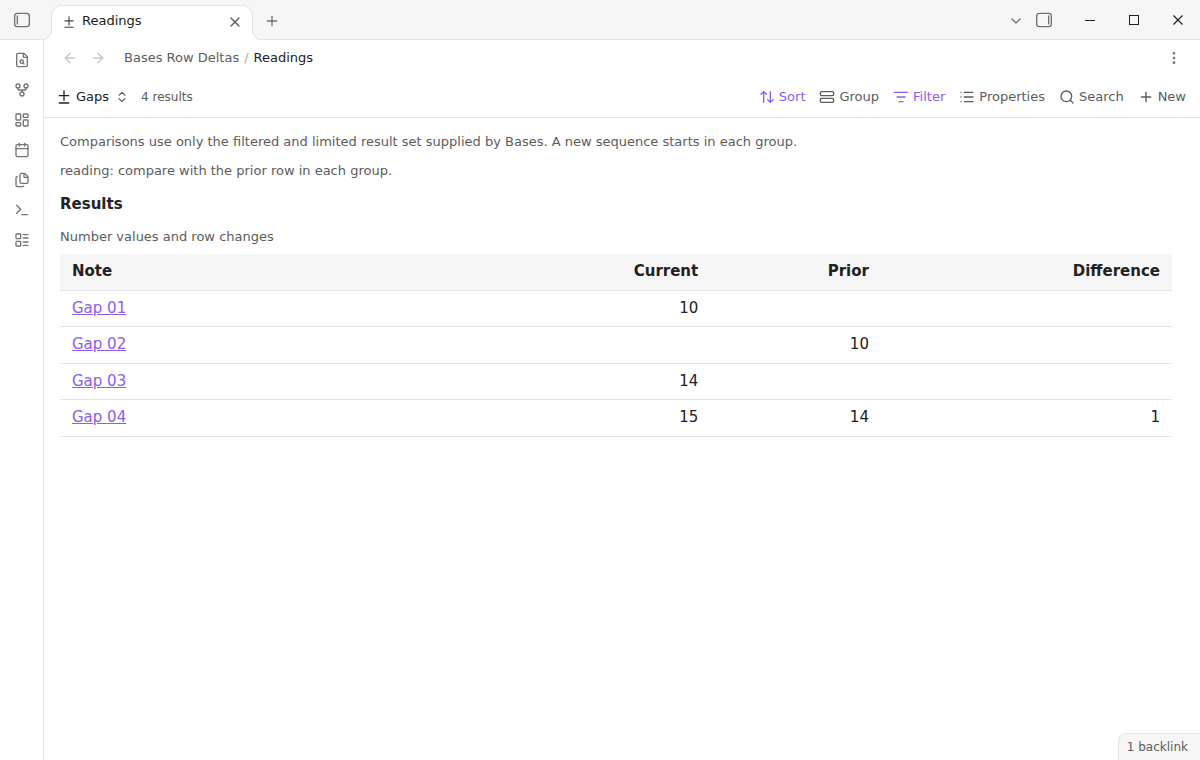Image resolution: width=1200 pixels, height=760 pixels.
Task: Open more options vertical dots menu
Action: tap(1174, 58)
